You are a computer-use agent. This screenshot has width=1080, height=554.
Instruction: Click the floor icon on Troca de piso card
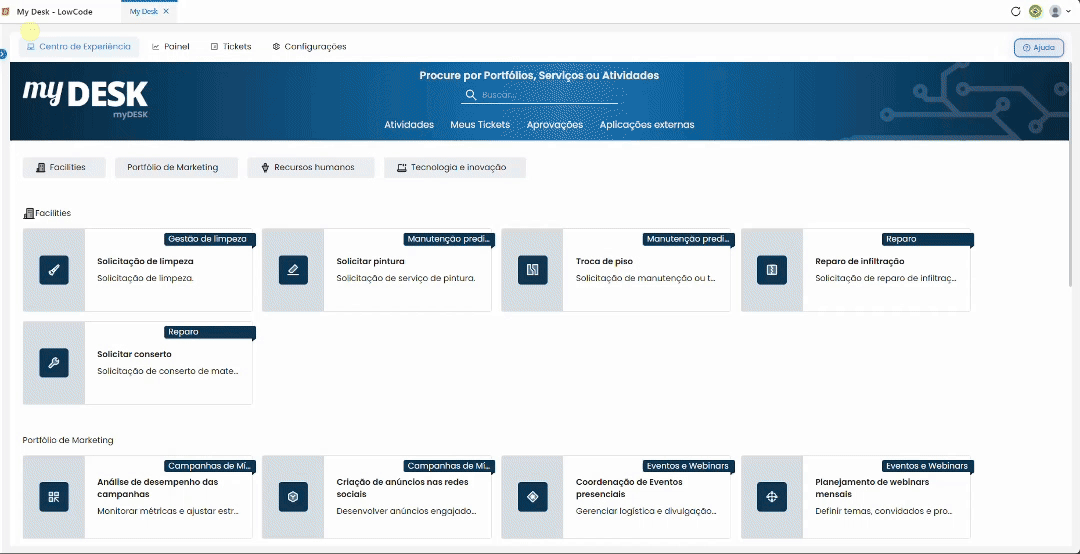pyautogui.click(x=532, y=270)
